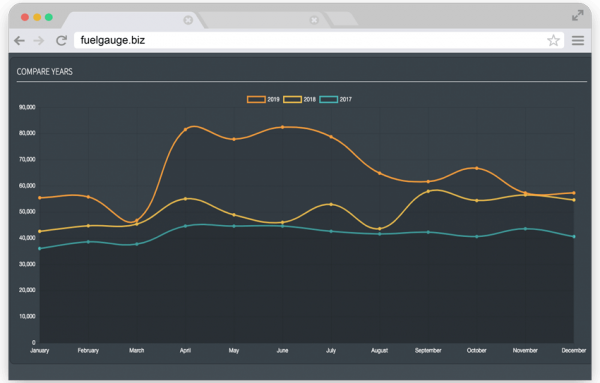Image resolution: width=600 pixels, height=383 pixels.
Task: Select 2018 September data point
Action: 428,191
